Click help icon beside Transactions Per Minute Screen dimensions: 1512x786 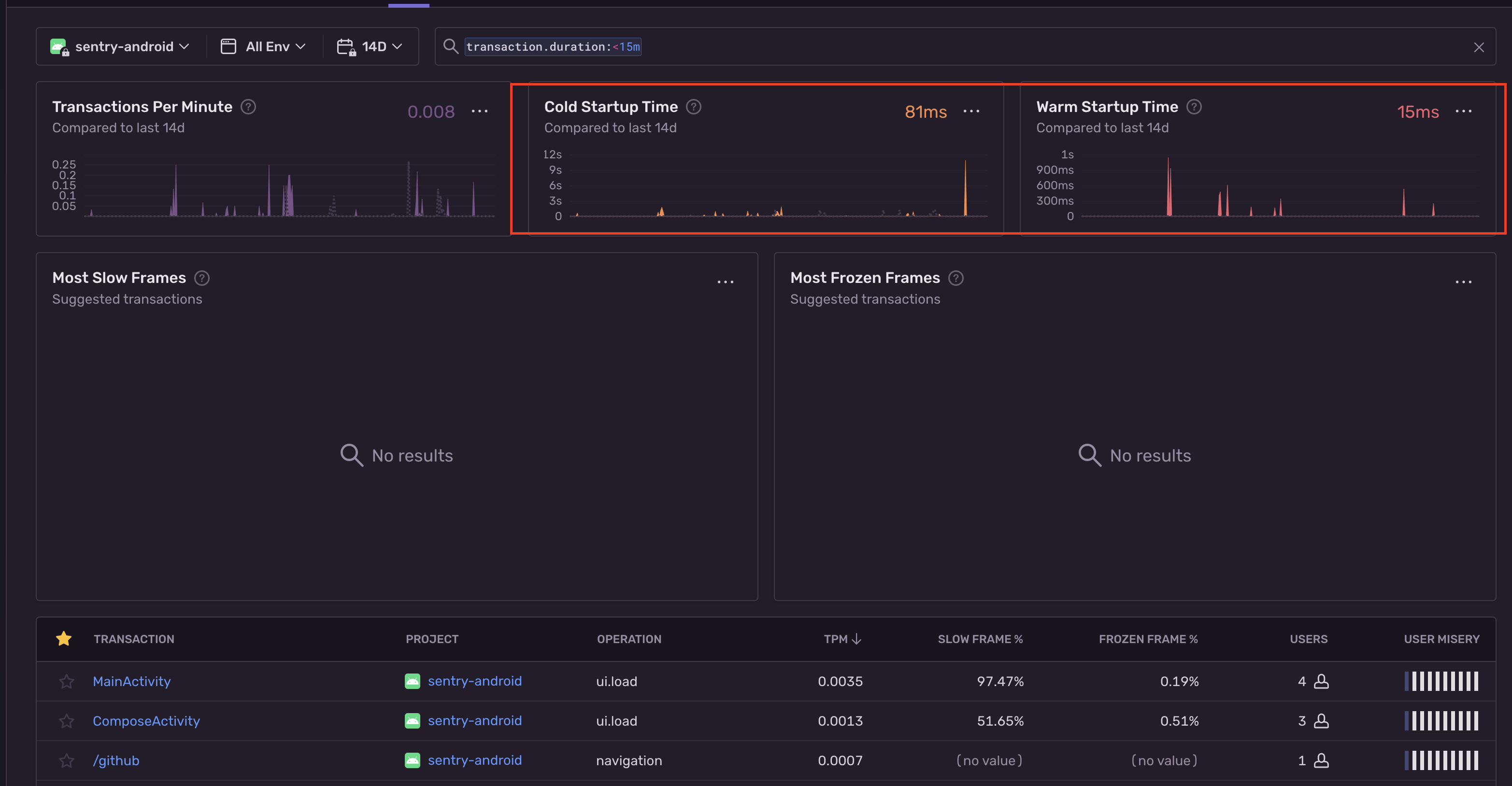(x=248, y=107)
